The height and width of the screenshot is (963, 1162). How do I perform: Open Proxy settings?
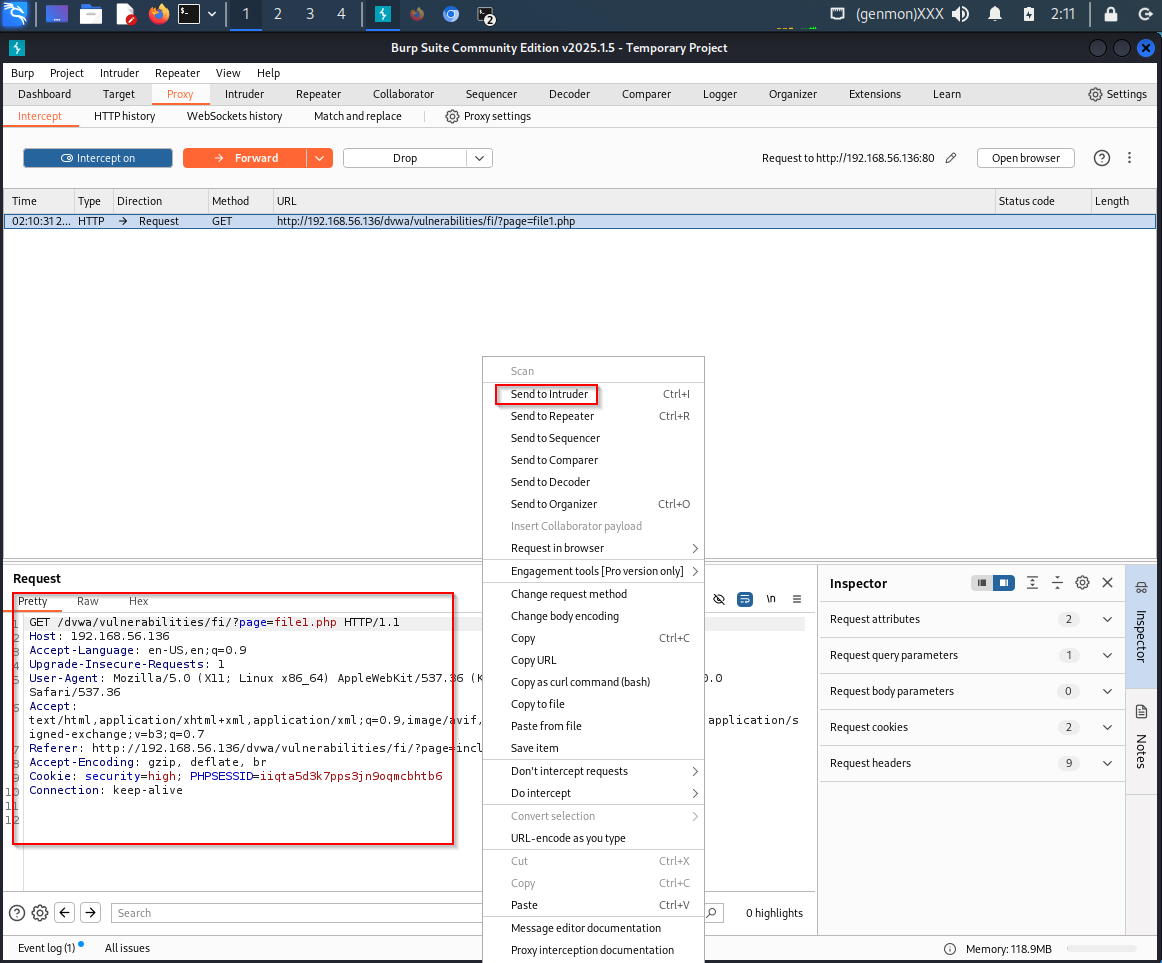click(x=488, y=116)
